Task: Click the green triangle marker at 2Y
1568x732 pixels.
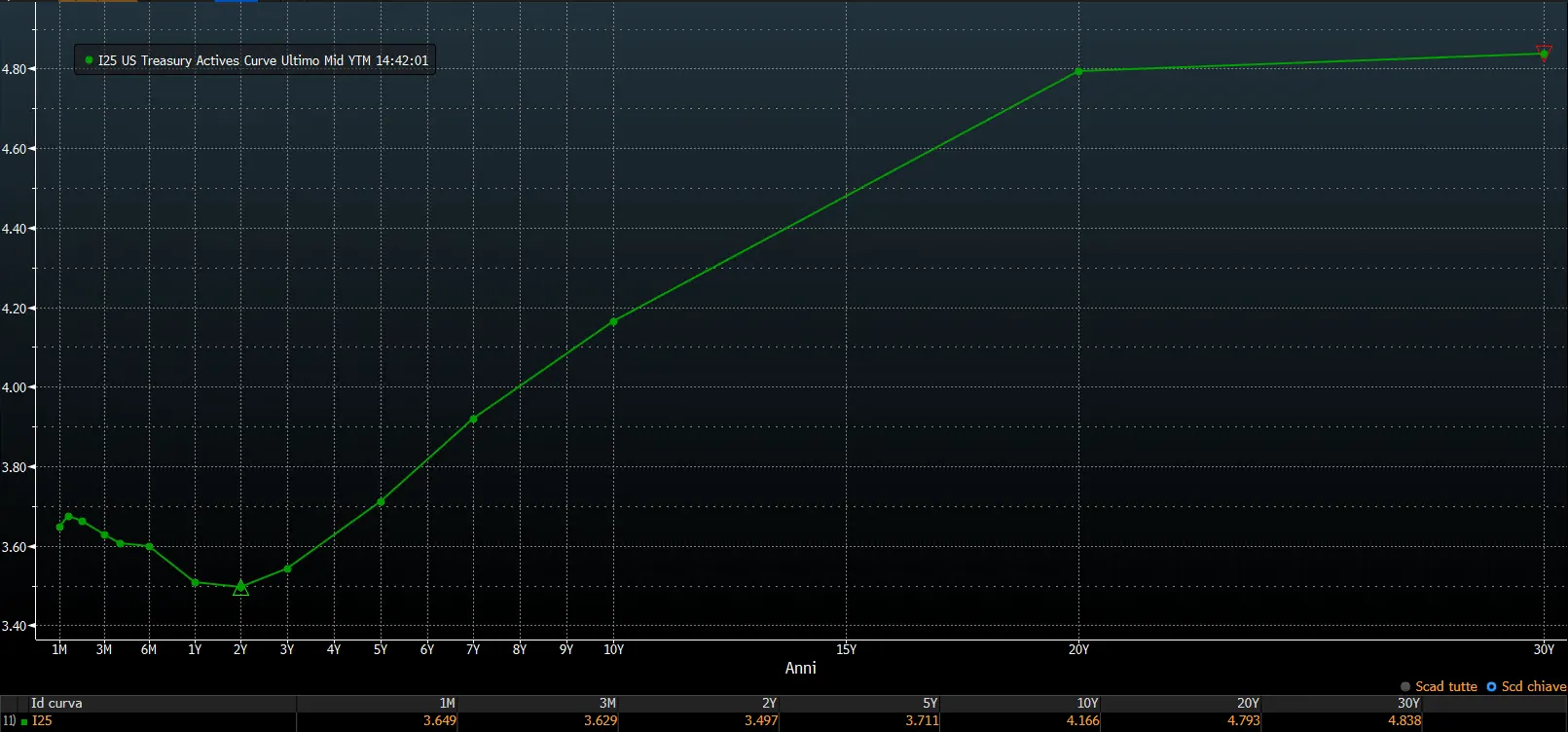Action: [x=241, y=587]
